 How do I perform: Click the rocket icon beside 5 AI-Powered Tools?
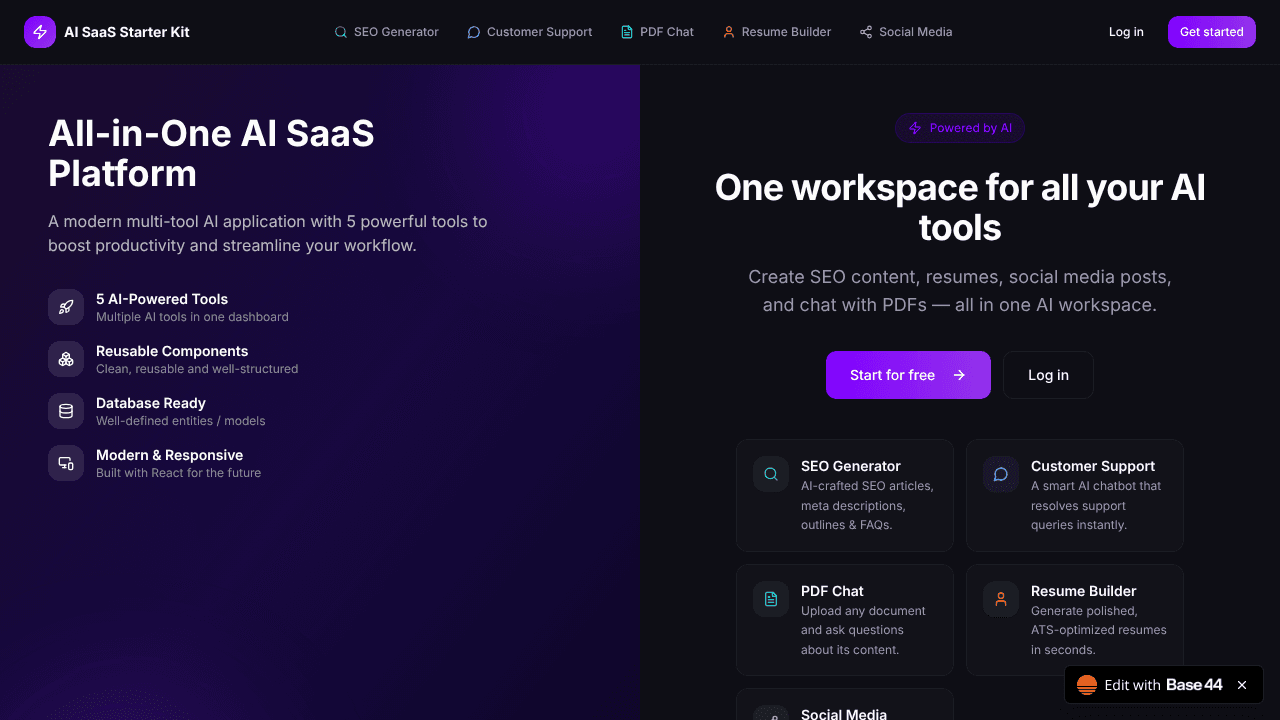66,307
